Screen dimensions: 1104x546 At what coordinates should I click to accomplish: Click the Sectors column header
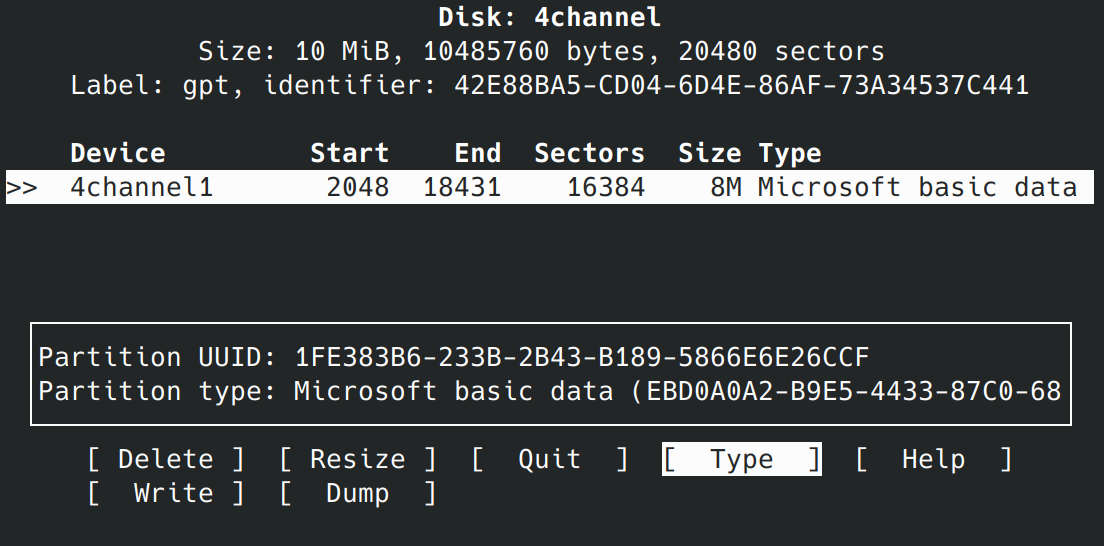point(589,153)
